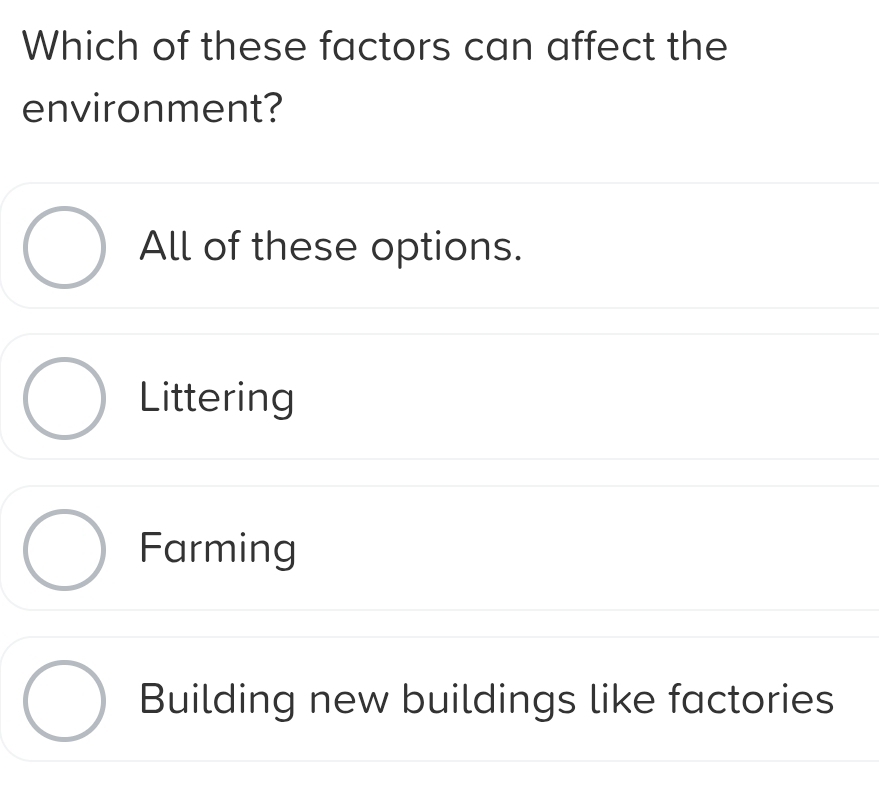The image size is (879, 788).
Task: Click the word 'All' in the first answer
Action: click(165, 246)
